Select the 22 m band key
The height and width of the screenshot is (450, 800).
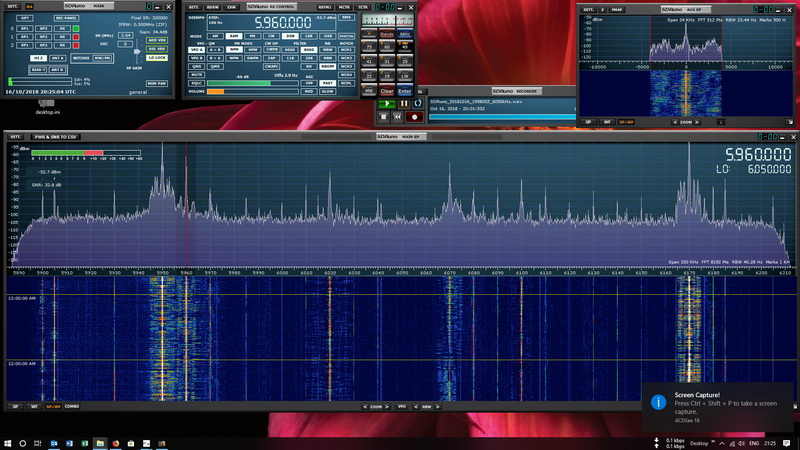point(369,76)
